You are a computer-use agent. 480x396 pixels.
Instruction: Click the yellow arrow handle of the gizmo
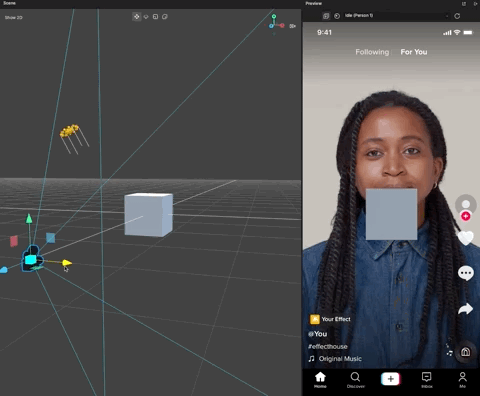tap(67, 263)
